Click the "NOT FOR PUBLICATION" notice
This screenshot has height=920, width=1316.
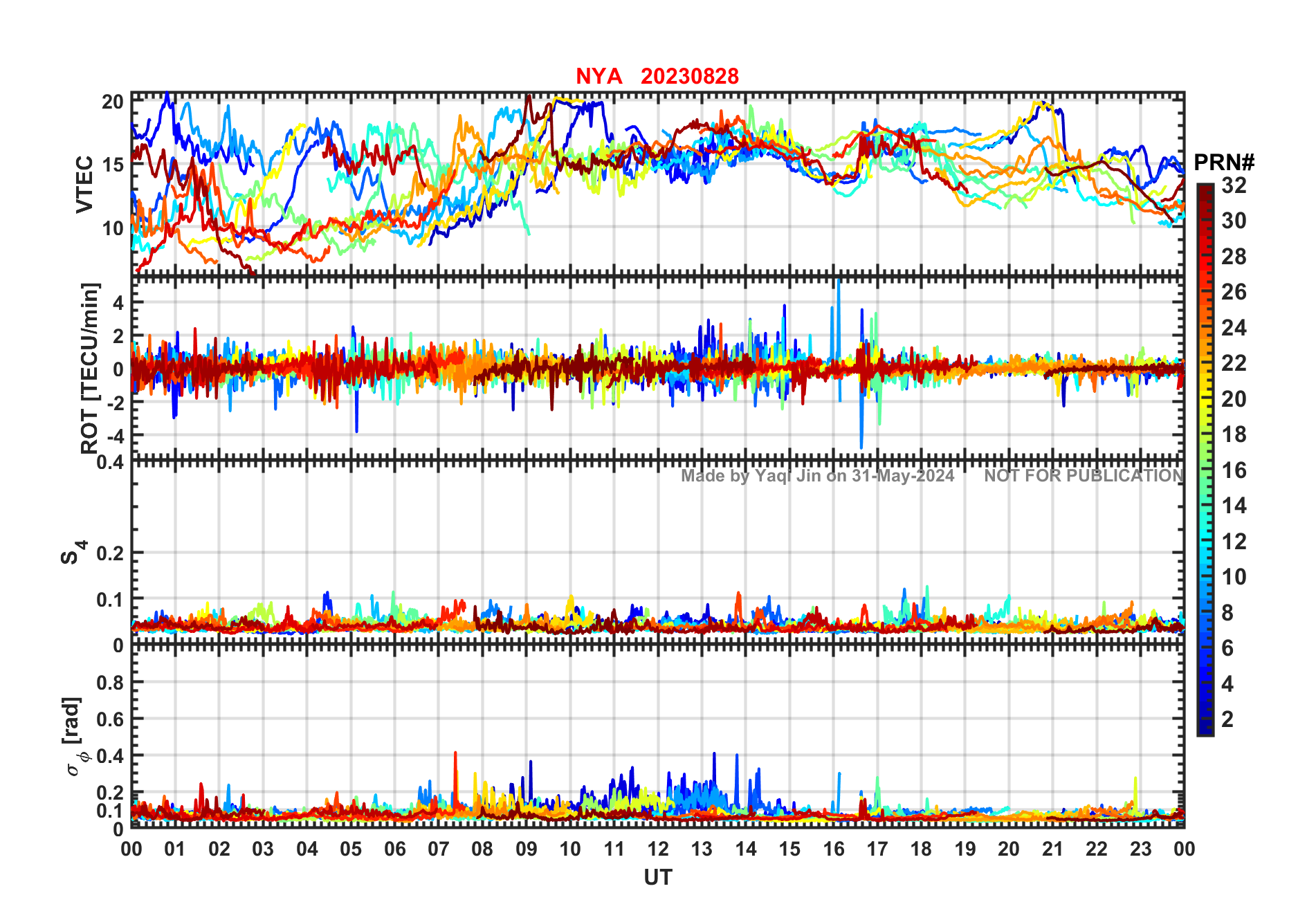(x=1084, y=476)
